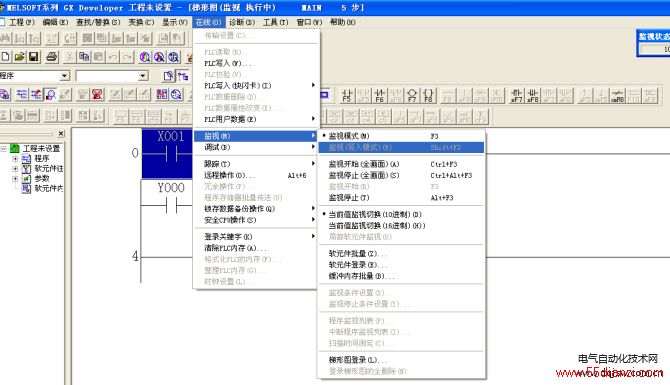This screenshot has height=385, width=670.
Task: Expand the 程序 tree node
Action: pyautogui.click(x=15, y=159)
